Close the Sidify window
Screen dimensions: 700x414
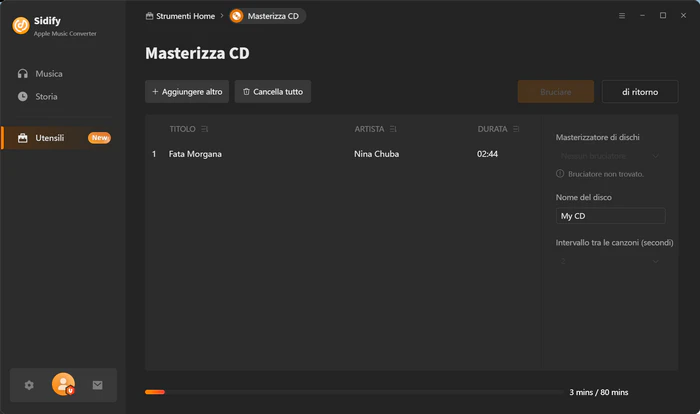coord(683,16)
